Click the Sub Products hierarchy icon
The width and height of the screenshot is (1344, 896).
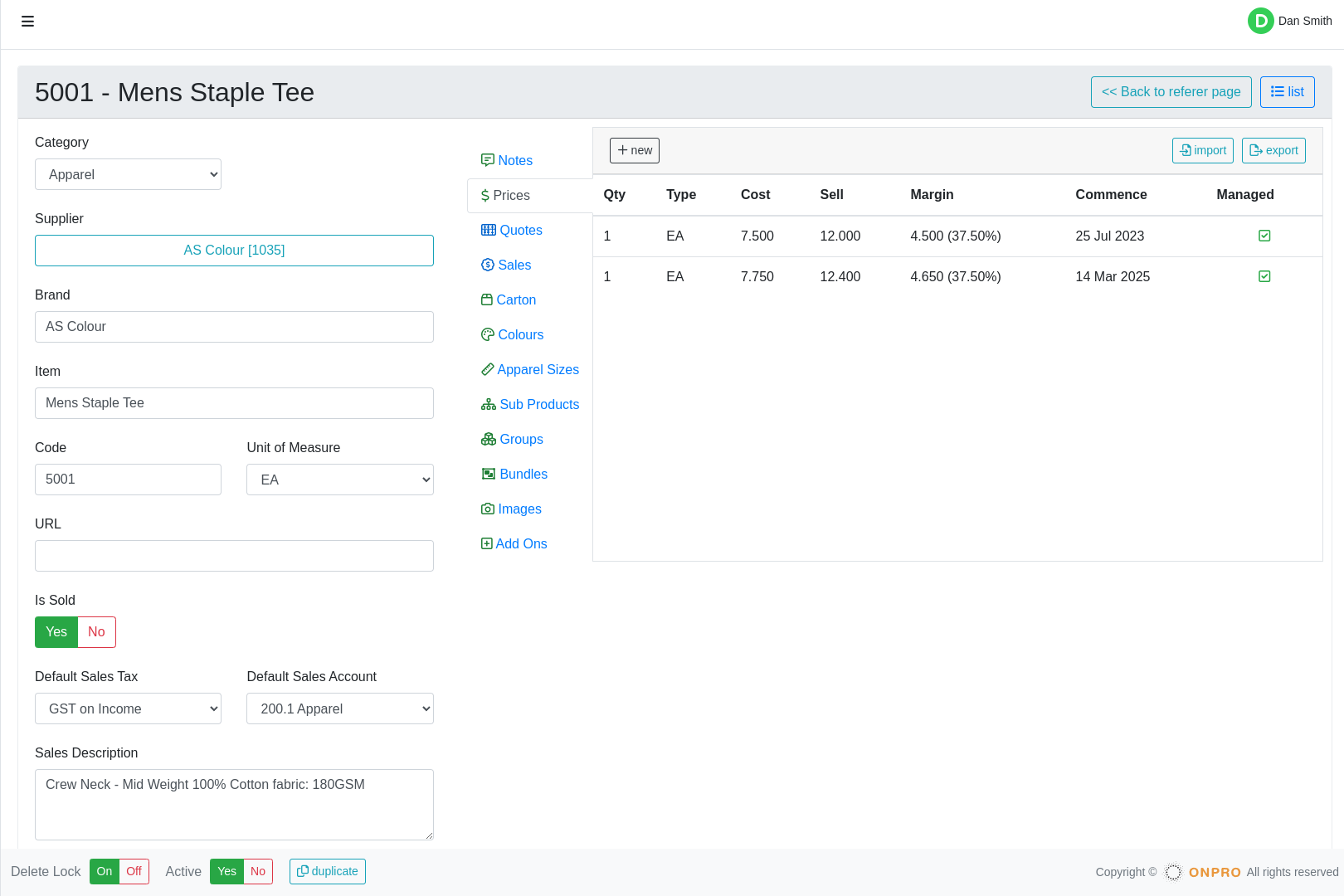click(x=489, y=404)
